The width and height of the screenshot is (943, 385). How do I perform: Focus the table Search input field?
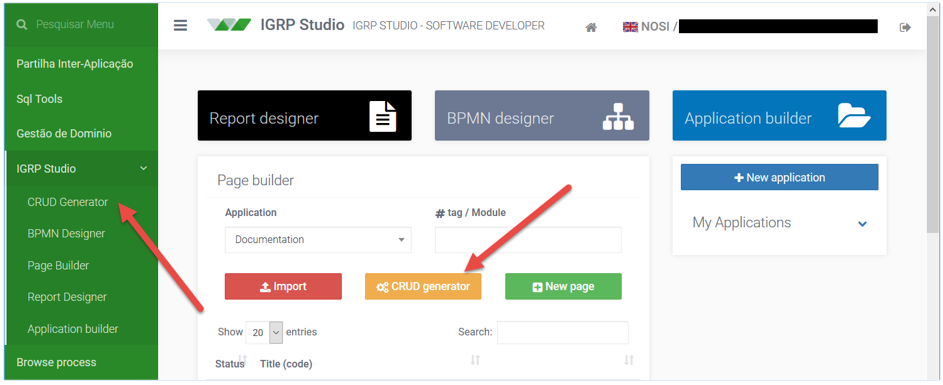coord(562,332)
